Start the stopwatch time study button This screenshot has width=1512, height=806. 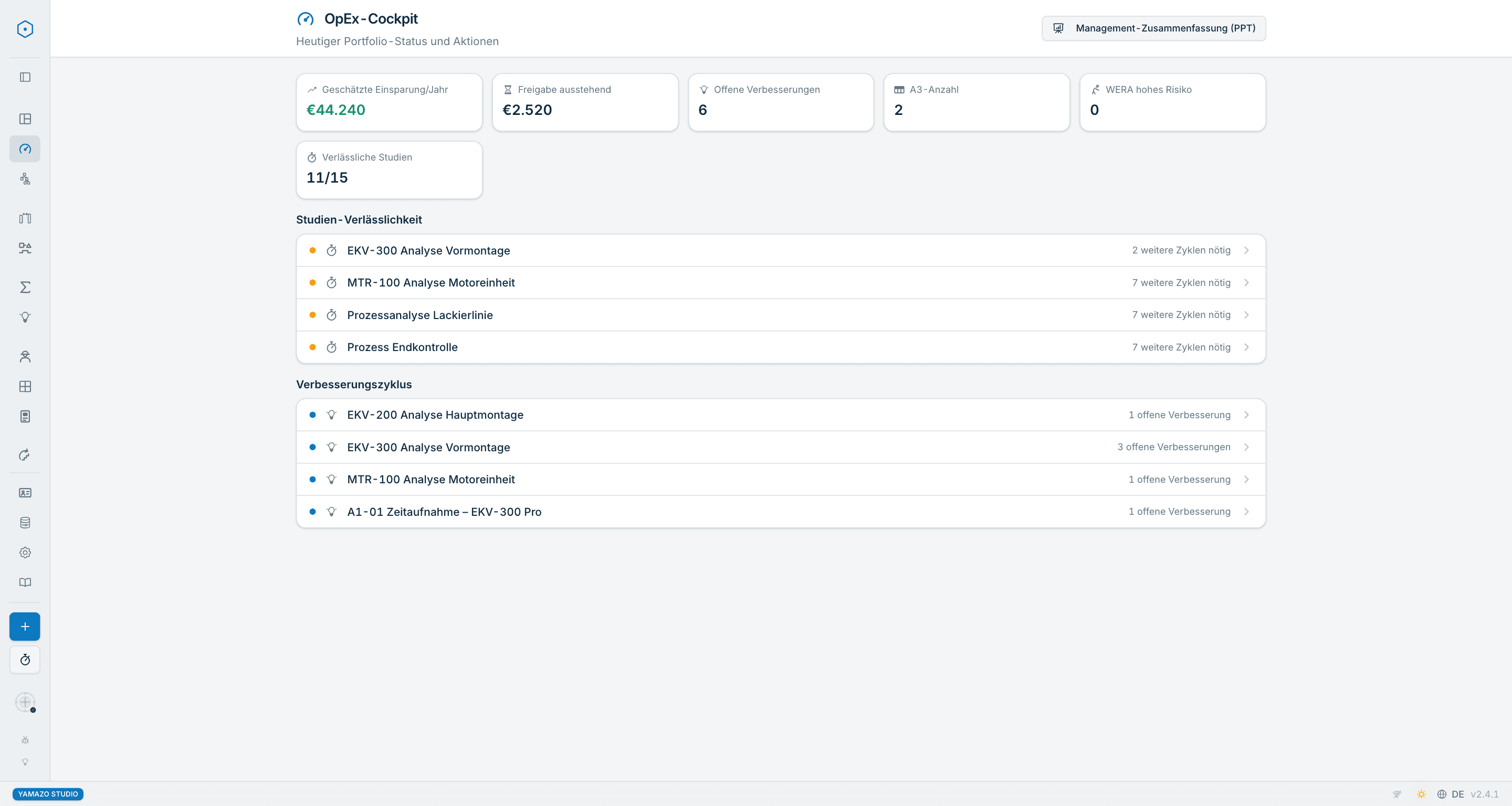pyautogui.click(x=25, y=660)
